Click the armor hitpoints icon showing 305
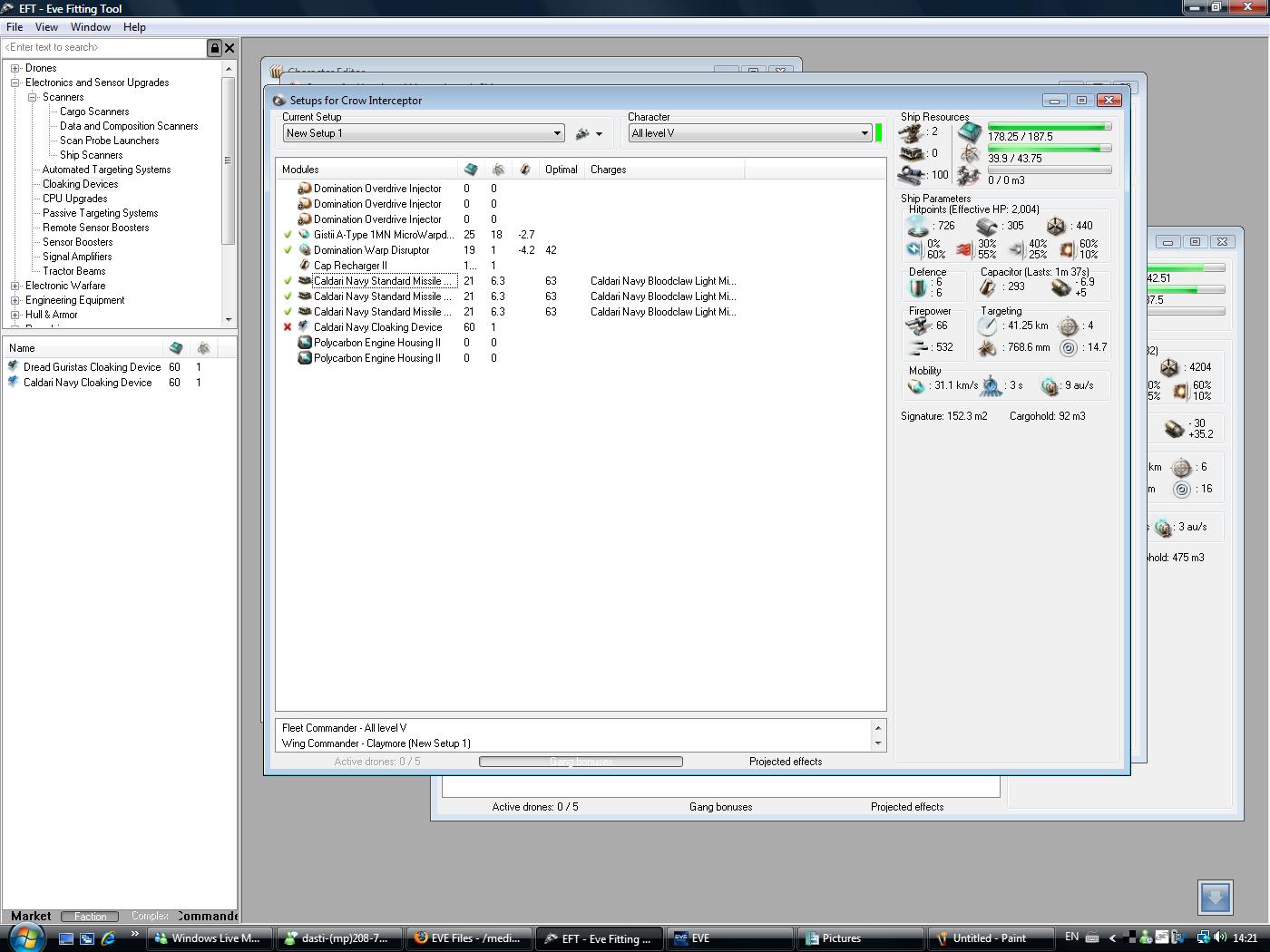1270x952 pixels. (987, 226)
